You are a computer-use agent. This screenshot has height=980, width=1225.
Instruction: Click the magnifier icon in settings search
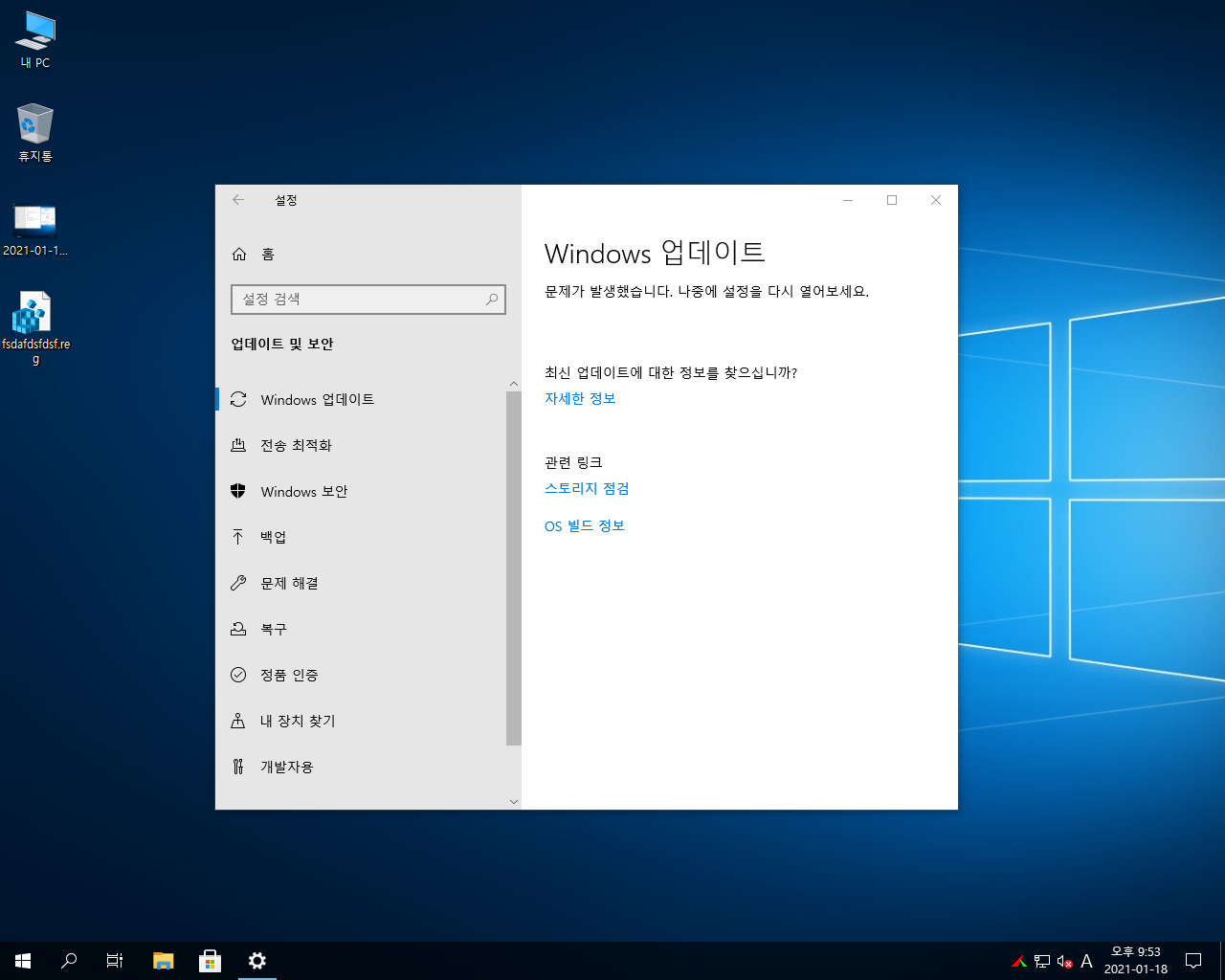[x=492, y=300]
